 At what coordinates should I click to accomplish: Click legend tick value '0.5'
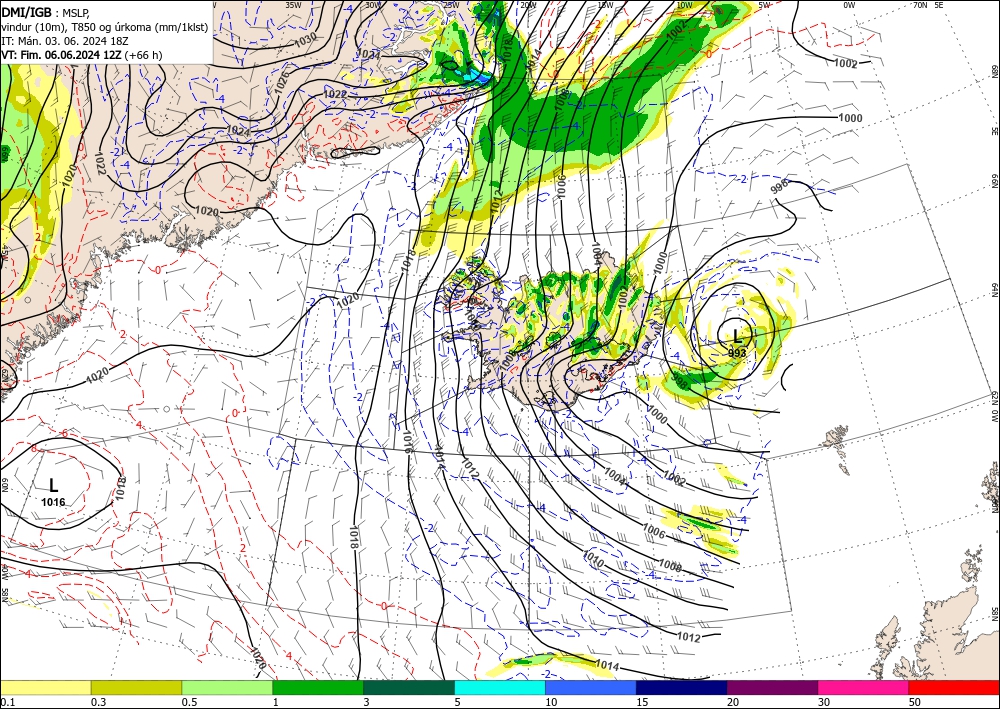[x=189, y=702]
